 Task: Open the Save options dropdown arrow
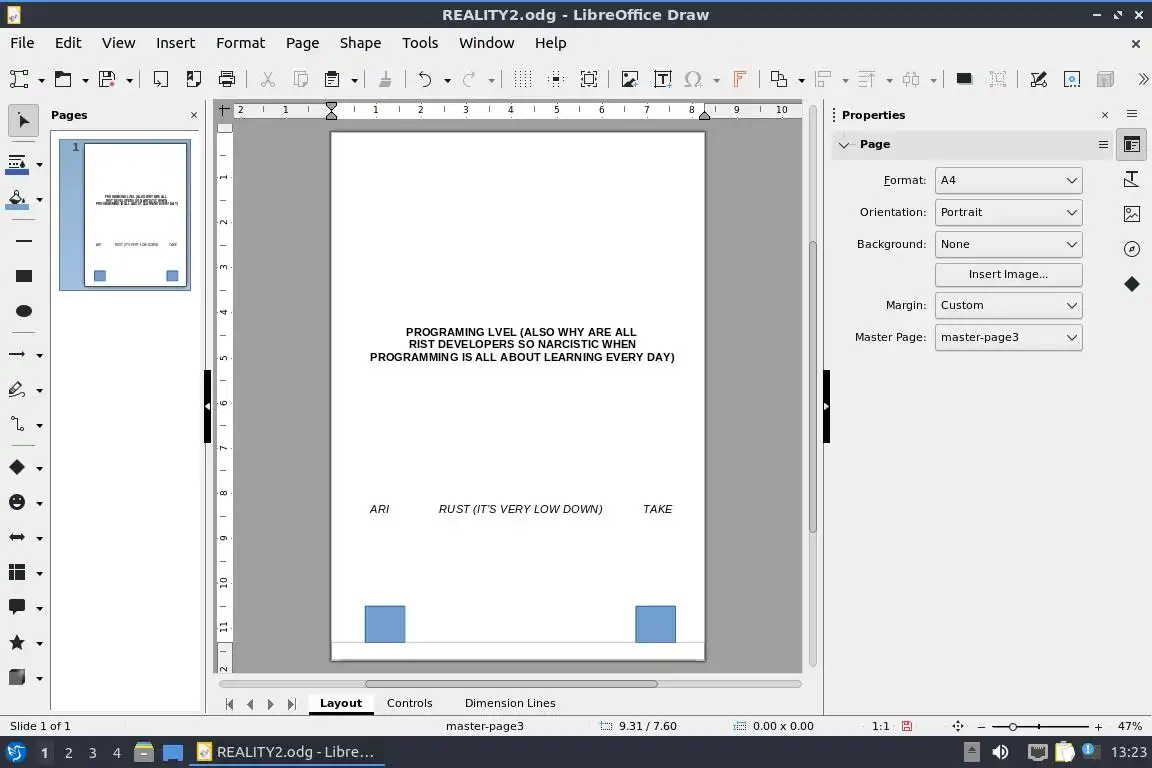coord(129,80)
